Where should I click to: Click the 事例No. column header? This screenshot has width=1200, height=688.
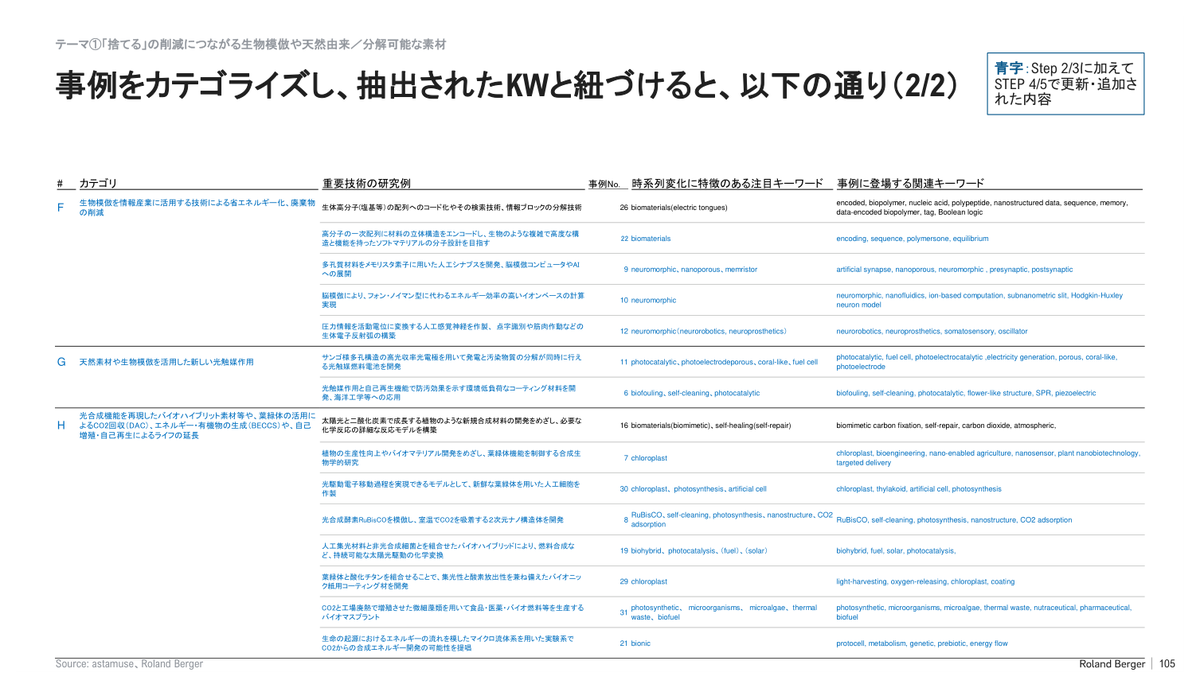[605, 184]
